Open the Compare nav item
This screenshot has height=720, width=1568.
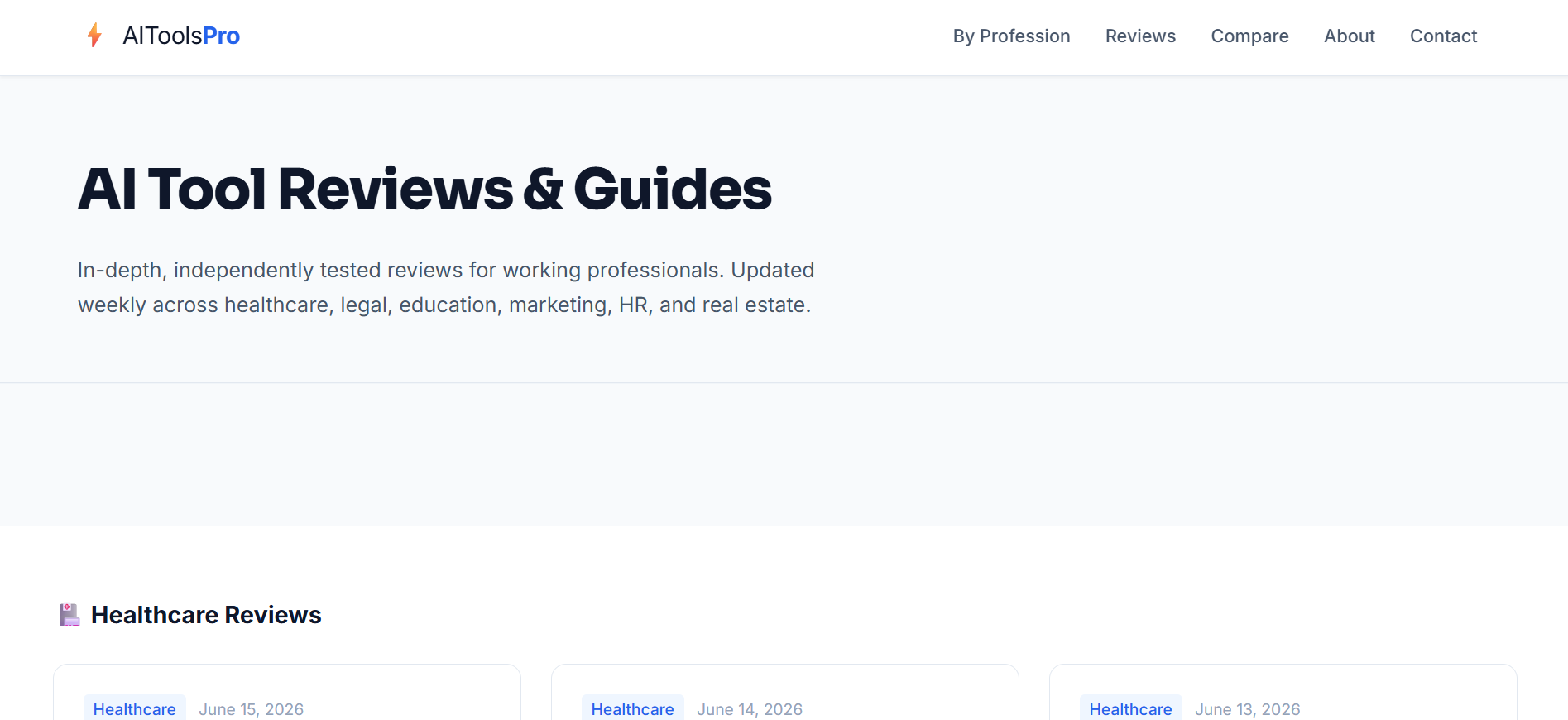pos(1249,36)
